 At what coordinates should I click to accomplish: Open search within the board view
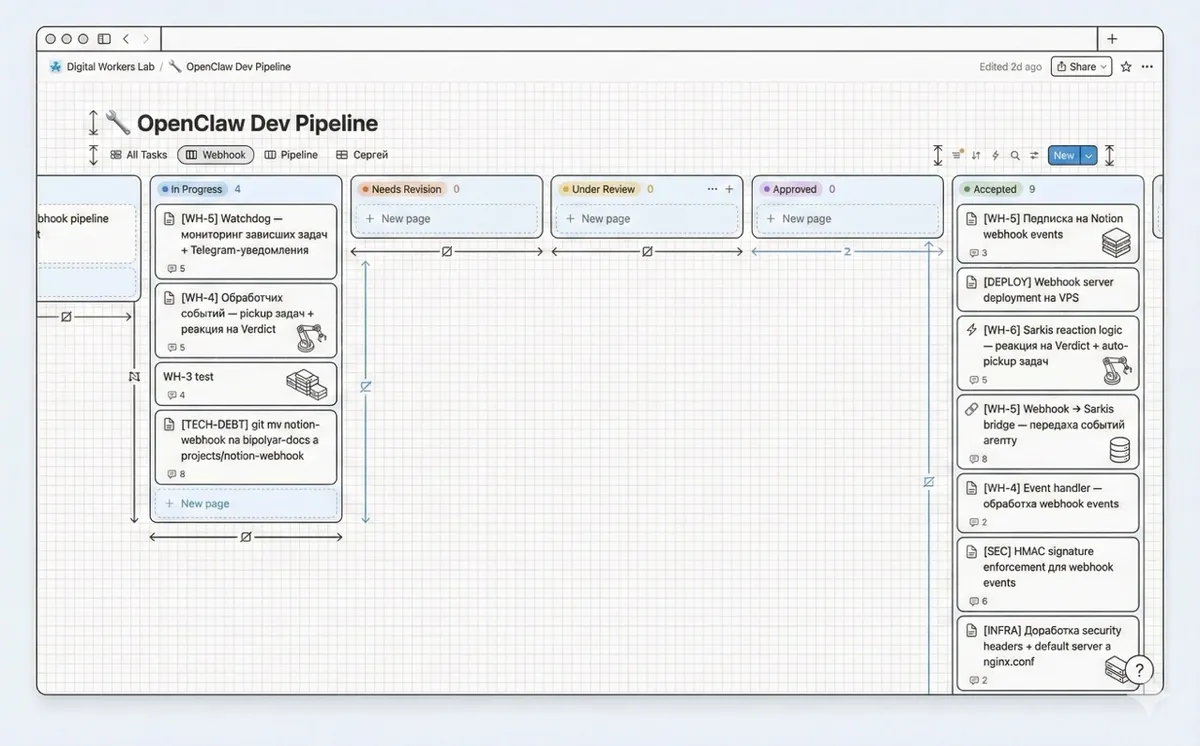[x=1015, y=155]
